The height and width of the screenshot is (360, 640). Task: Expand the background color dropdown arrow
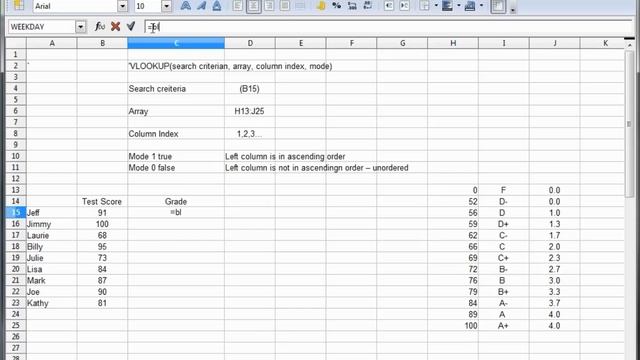[x=459, y=6]
